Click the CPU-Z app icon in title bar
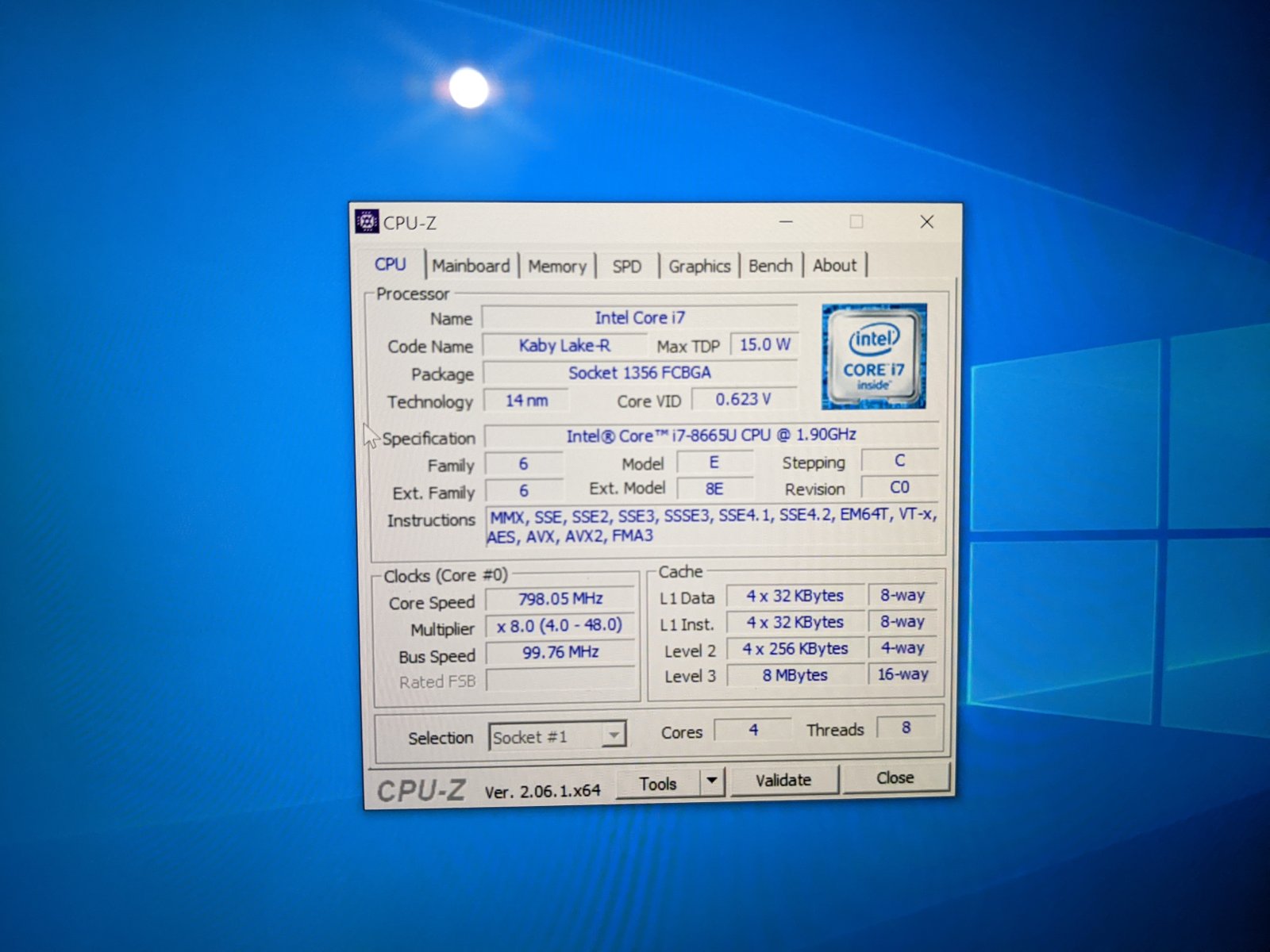 click(x=367, y=221)
